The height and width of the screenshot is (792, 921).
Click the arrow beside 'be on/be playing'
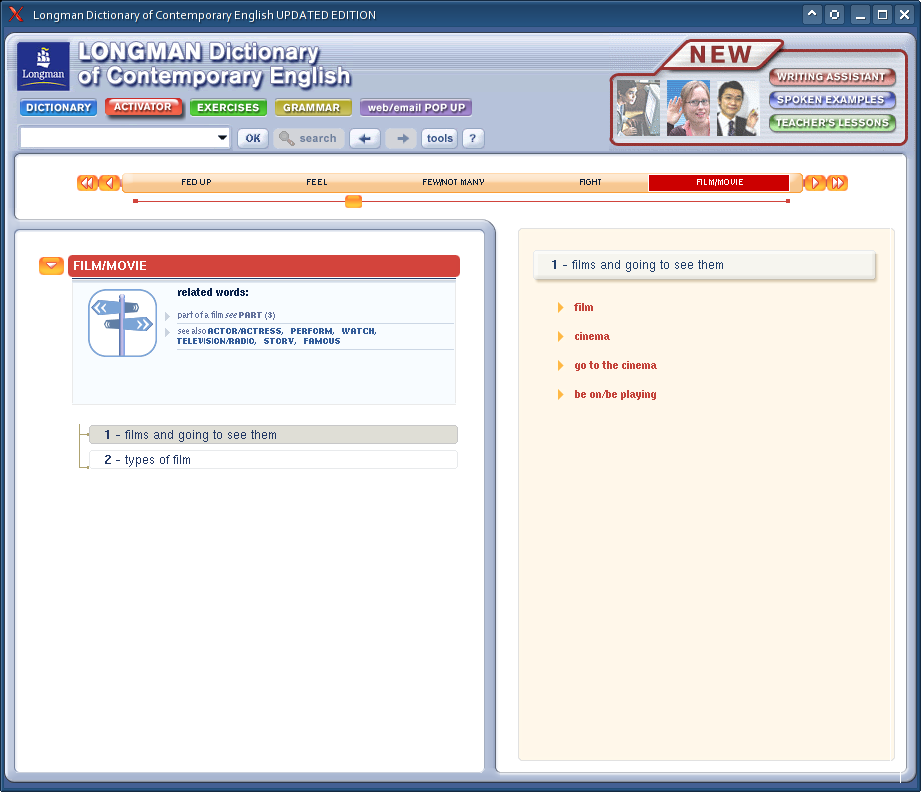pyautogui.click(x=560, y=394)
